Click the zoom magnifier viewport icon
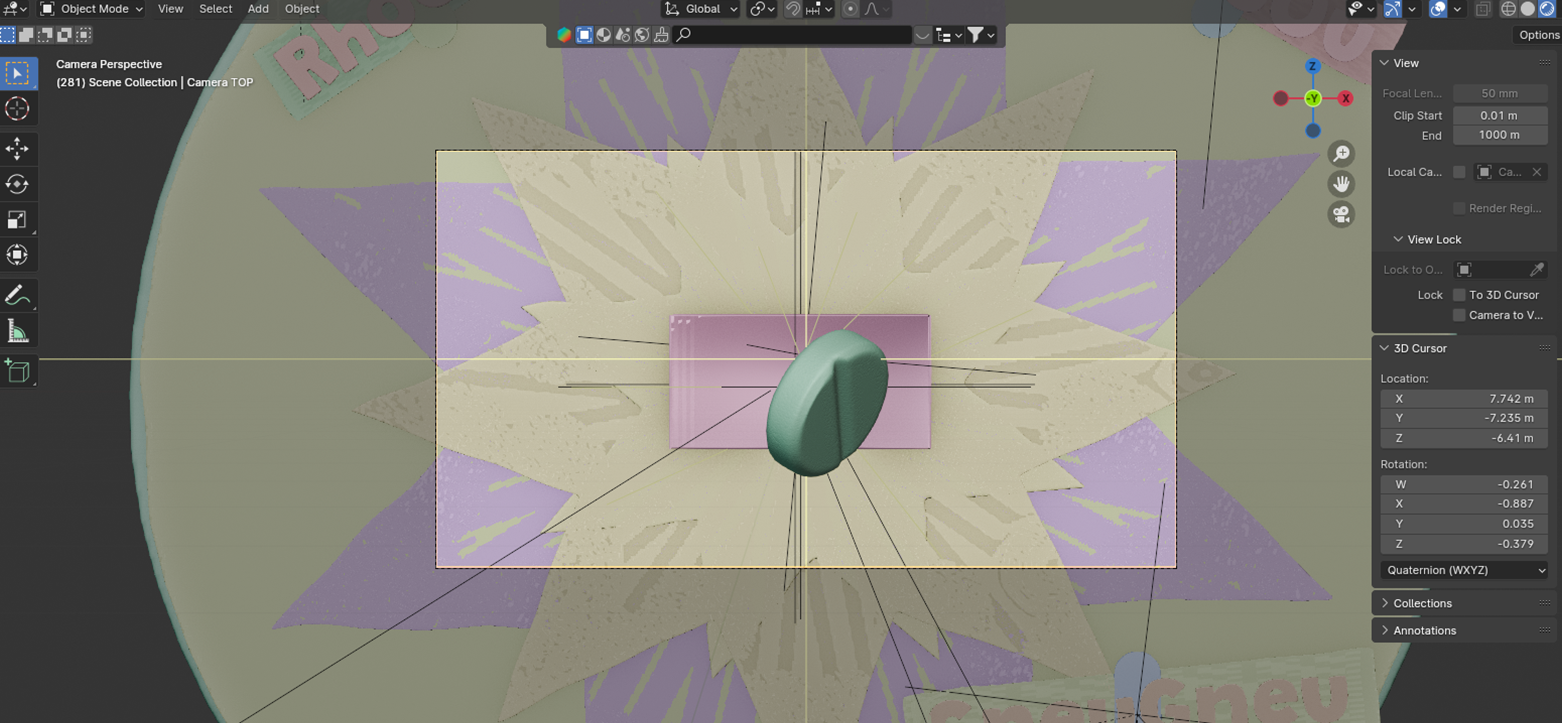 pos(1341,154)
